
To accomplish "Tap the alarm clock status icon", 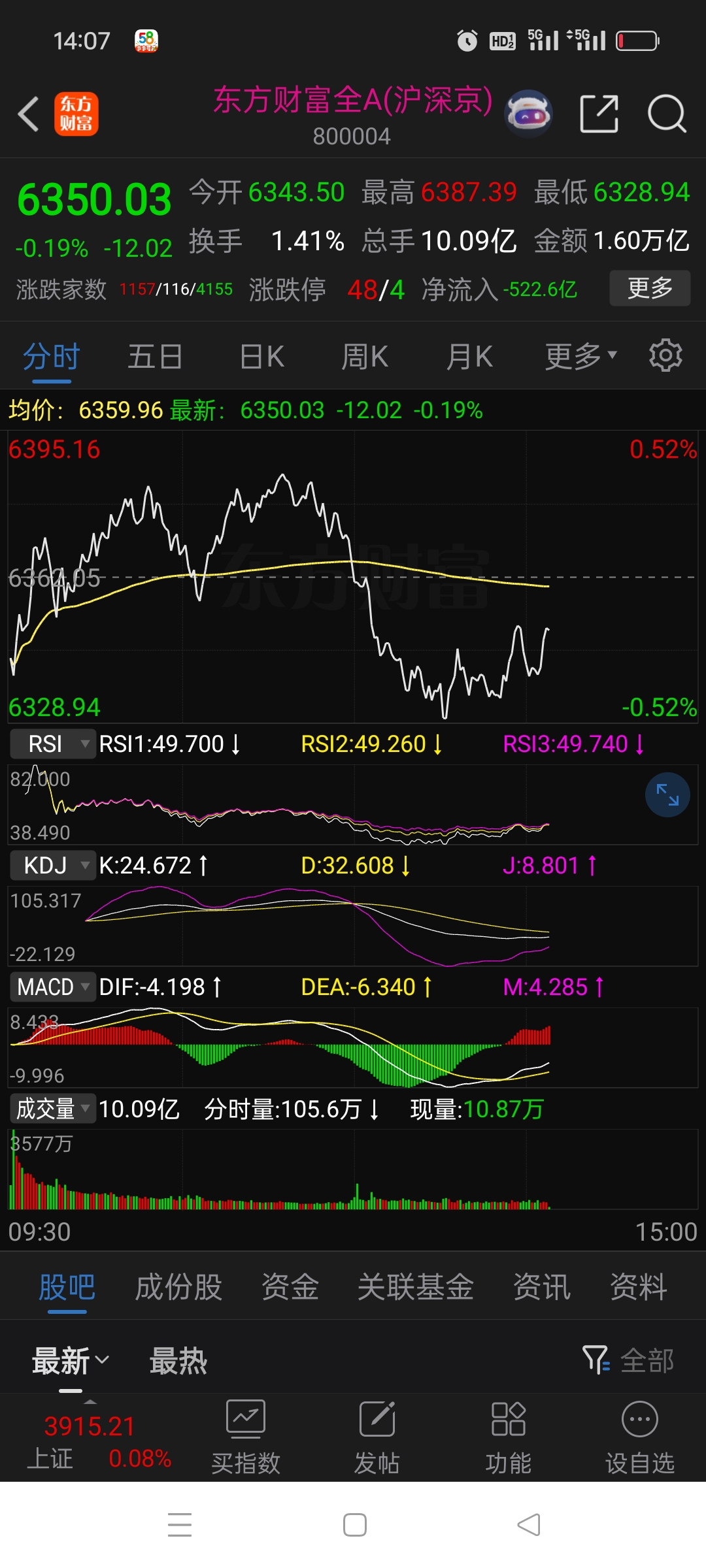I will pyautogui.click(x=467, y=41).
